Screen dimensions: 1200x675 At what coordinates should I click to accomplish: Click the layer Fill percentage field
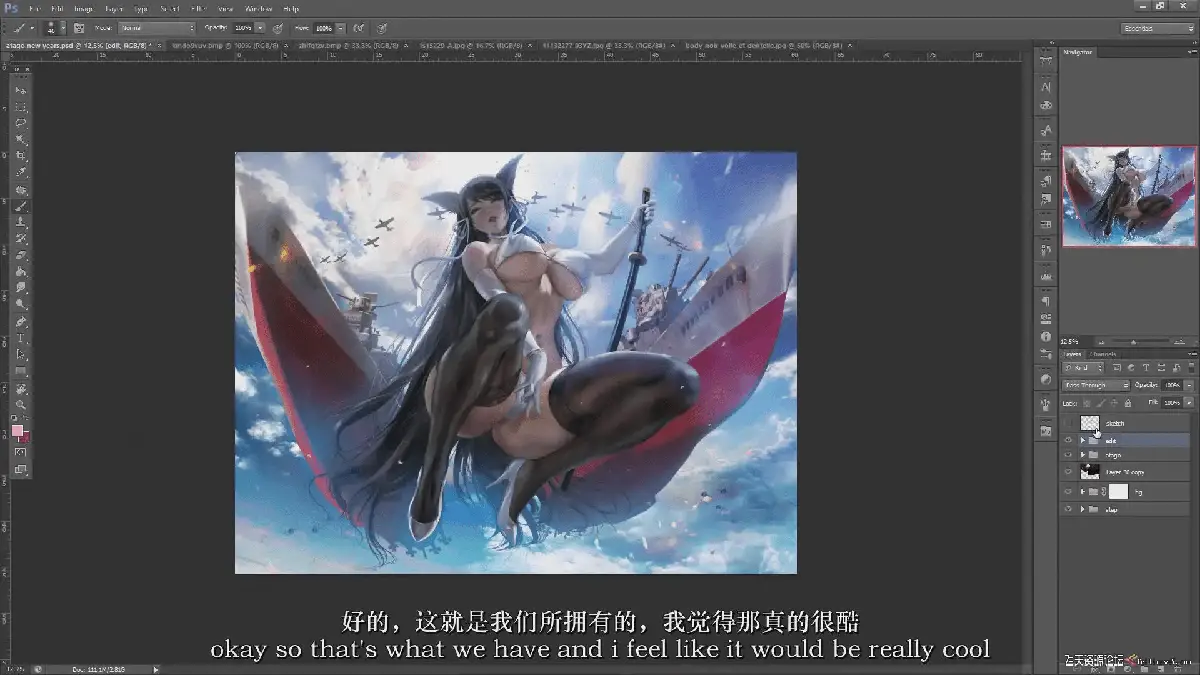[1173, 403]
